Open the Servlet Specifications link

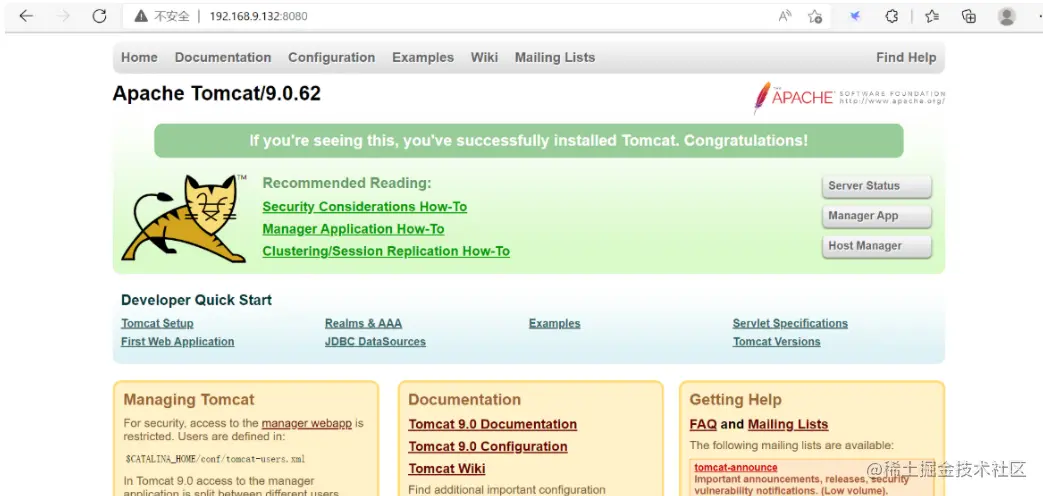pyautogui.click(x=790, y=324)
